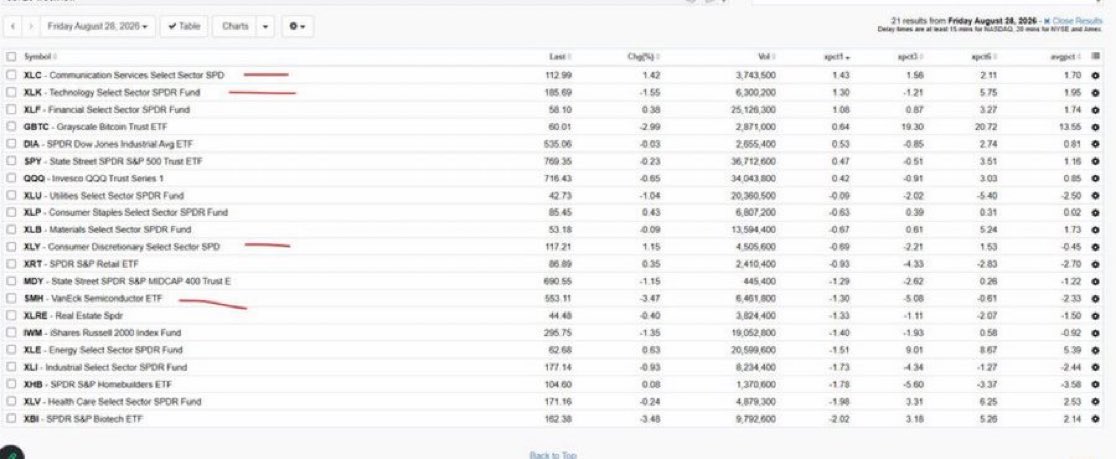The width and height of the screenshot is (1116, 459).
Task: Open the gear options for the XRT row
Action: pos(1095,264)
